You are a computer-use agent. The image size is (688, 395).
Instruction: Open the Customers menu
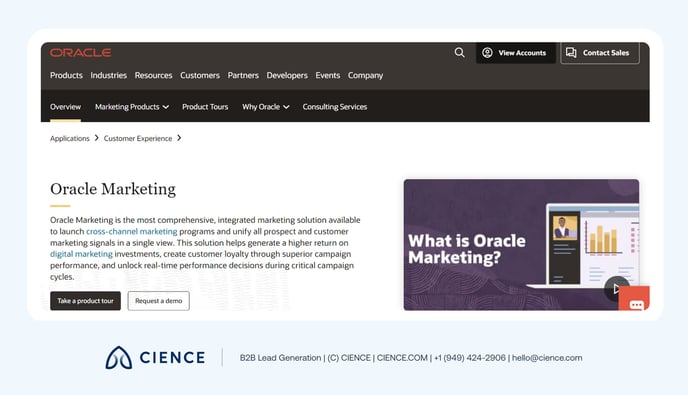click(x=200, y=75)
